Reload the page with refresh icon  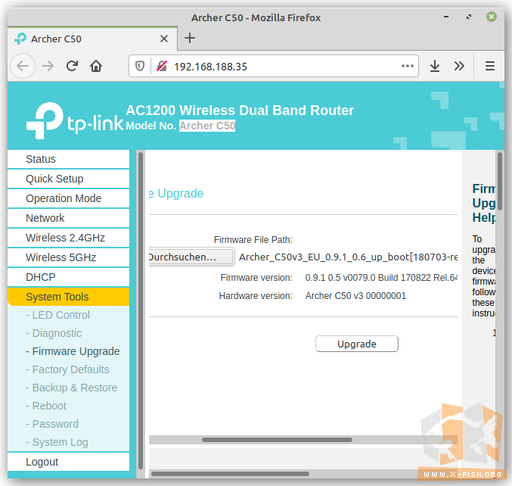click(x=72, y=66)
